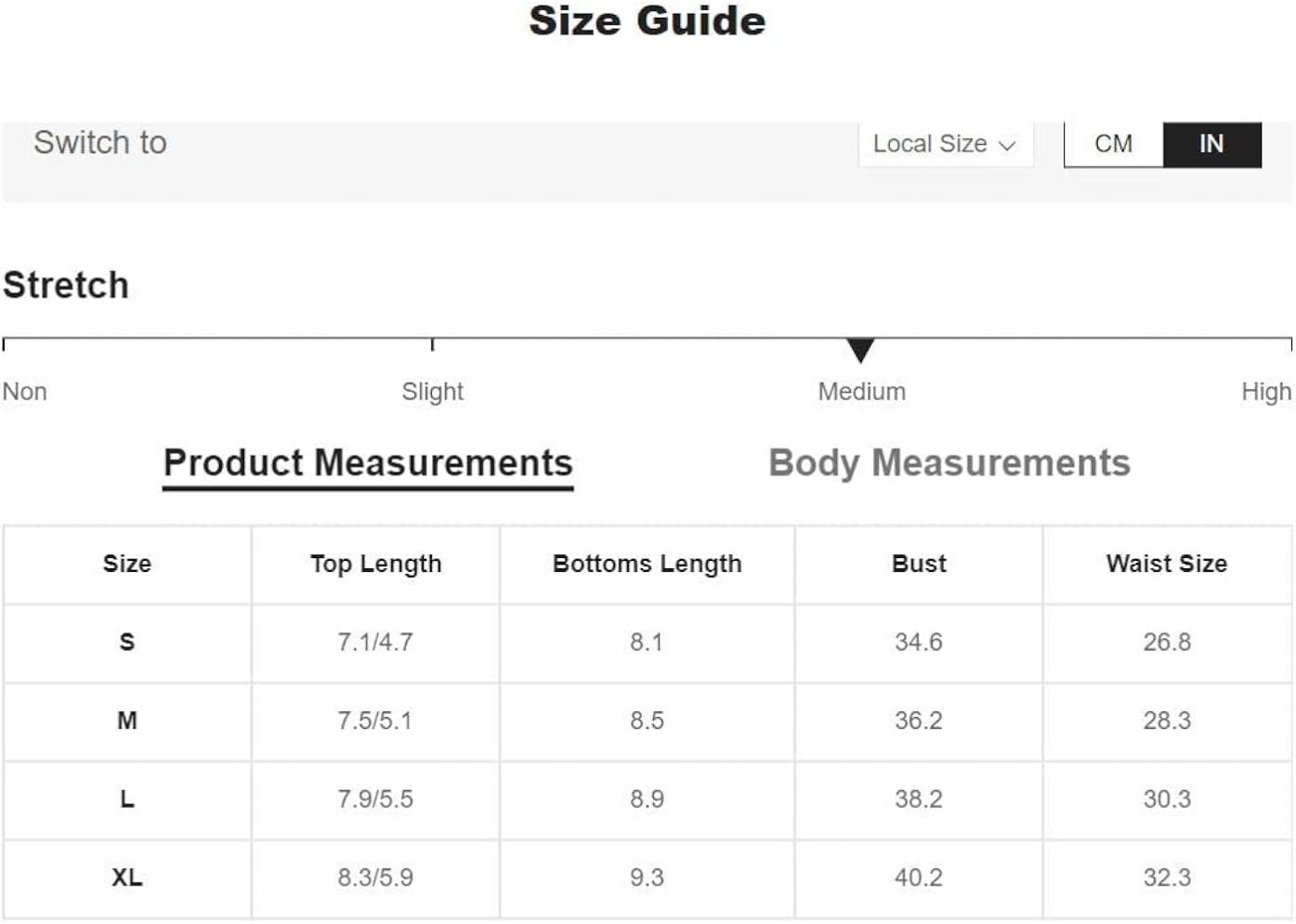
Task: Click the Medium stretch marker triangle
Action: 860,350
